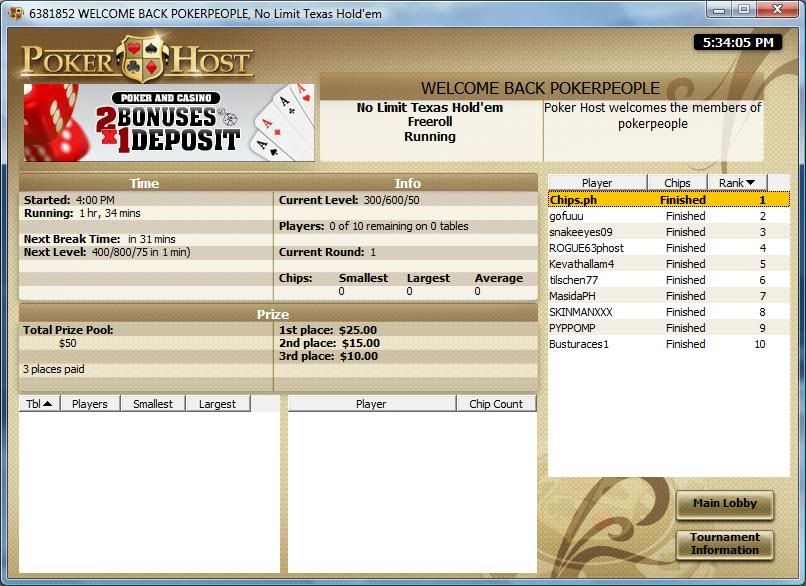This screenshot has height=586, width=806.
Task: Sort tables list by Tbl column
Action: [x=40, y=404]
